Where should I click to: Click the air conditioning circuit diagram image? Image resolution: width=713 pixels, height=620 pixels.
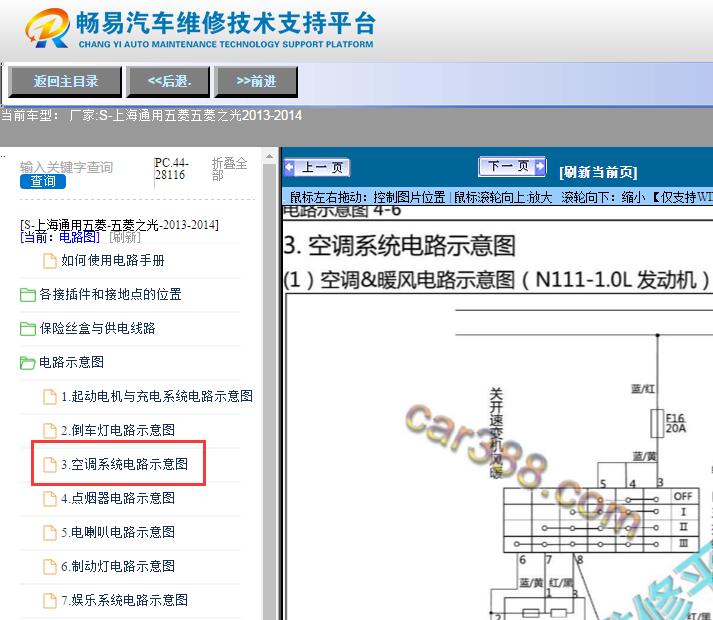click(499, 457)
